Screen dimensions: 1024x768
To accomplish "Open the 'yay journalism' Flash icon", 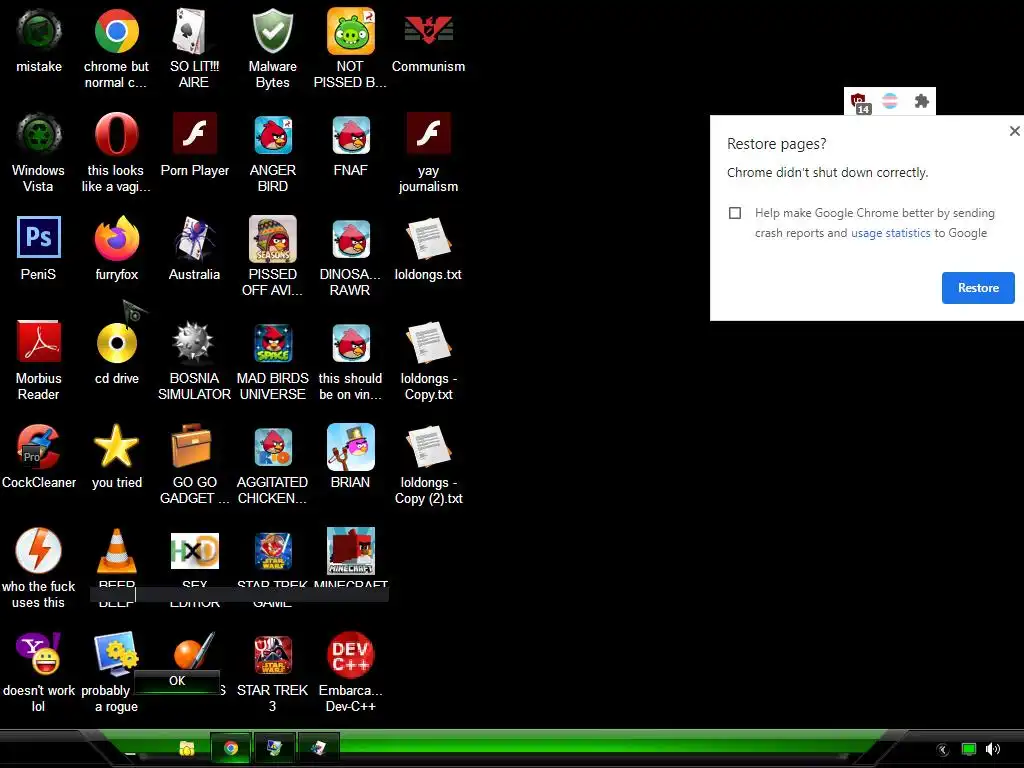I will pos(428,133).
